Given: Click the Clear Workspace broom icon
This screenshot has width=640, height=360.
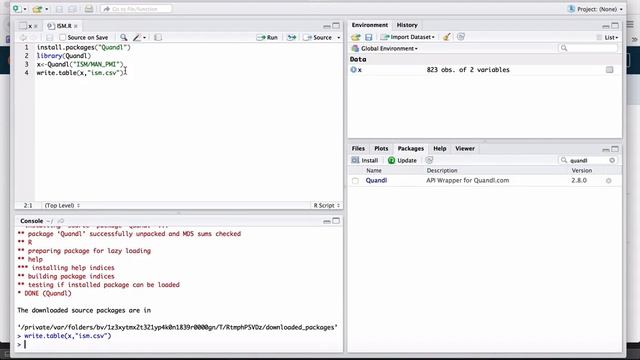Looking at the screenshot, I should click(447, 37).
